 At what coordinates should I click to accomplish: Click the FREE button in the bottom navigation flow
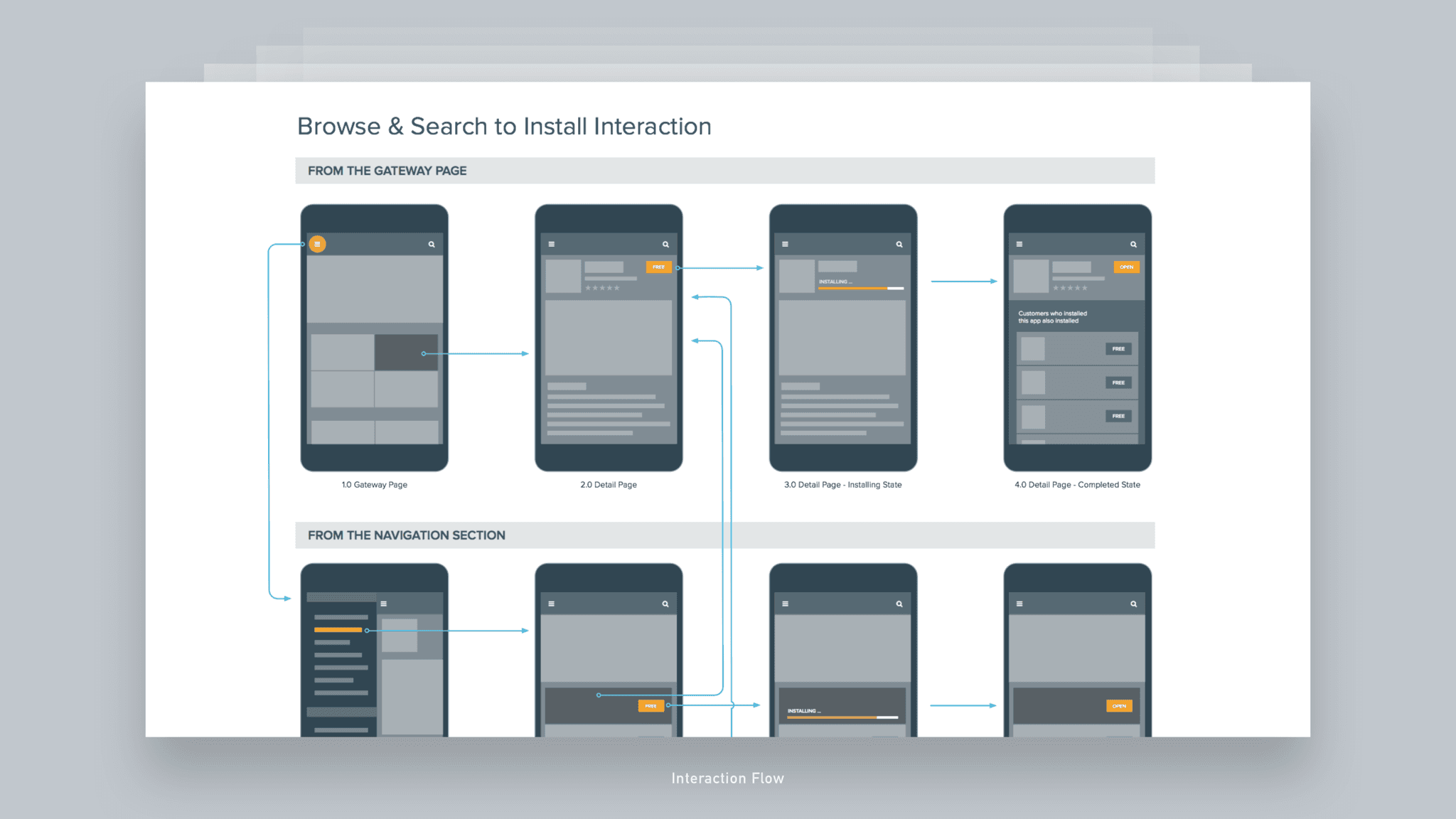[650, 705]
